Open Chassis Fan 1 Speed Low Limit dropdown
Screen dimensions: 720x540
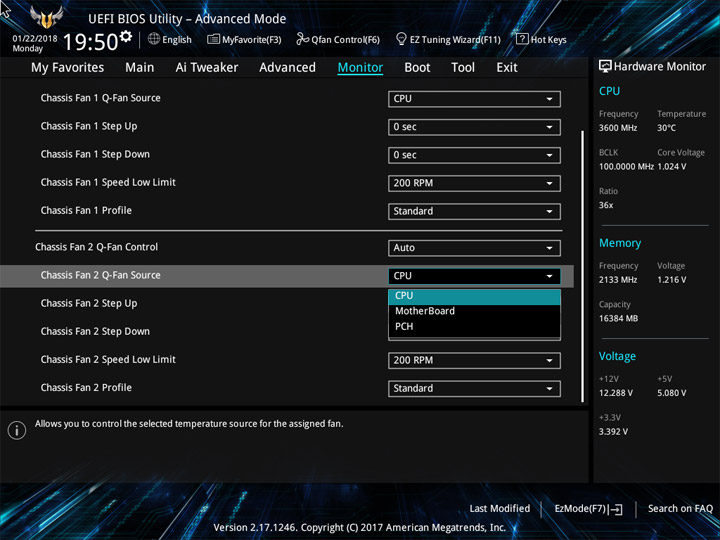(474, 183)
